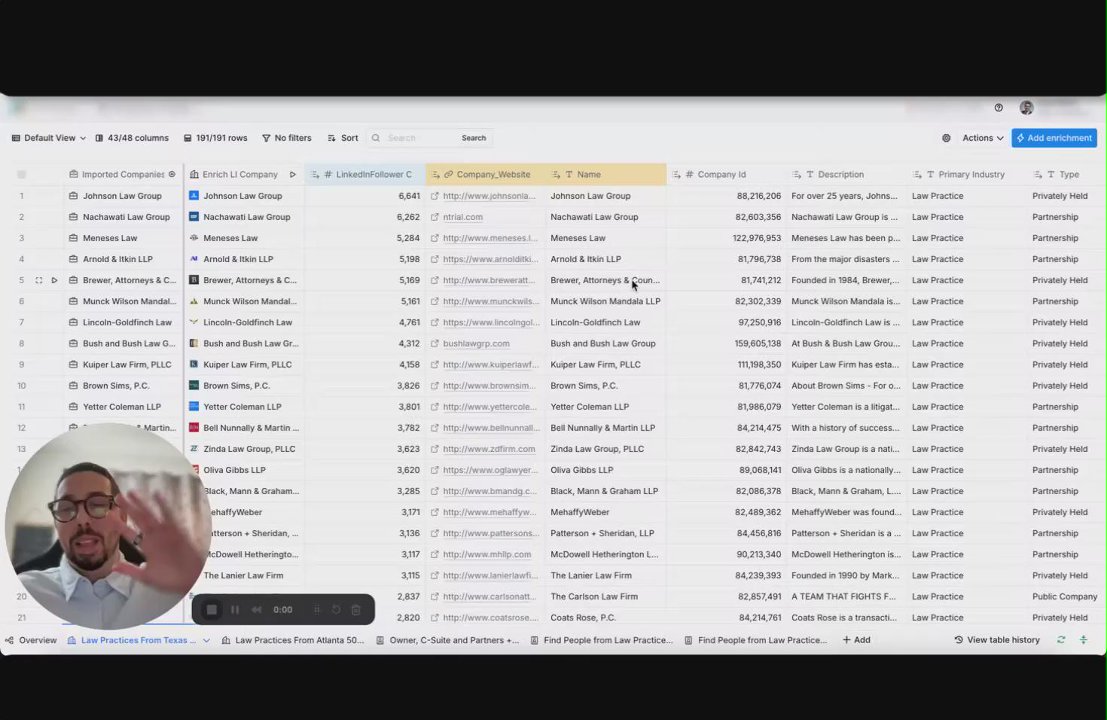Open the Company_Website column header menu

[484, 174]
